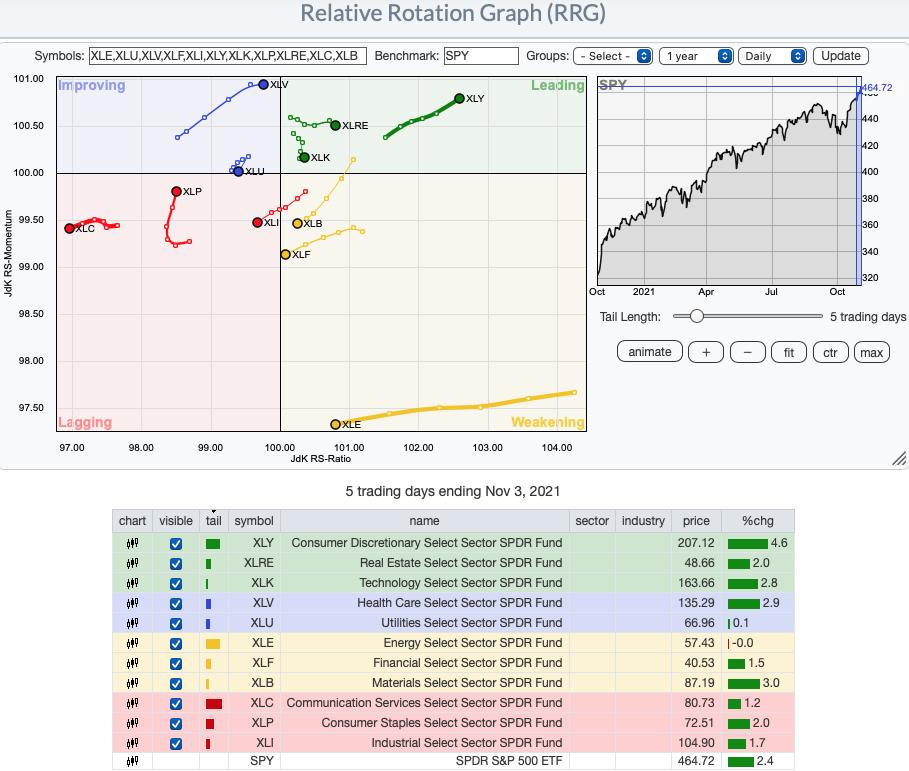Screen dimensions: 909x771
Task: Uncheck visibility for XLI
Action: pos(176,744)
